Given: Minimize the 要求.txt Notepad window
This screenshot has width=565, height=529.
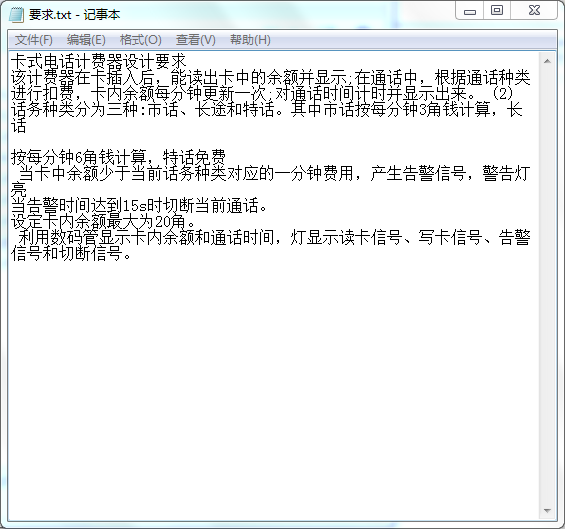Looking at the screenshot, I should point(470,10).
